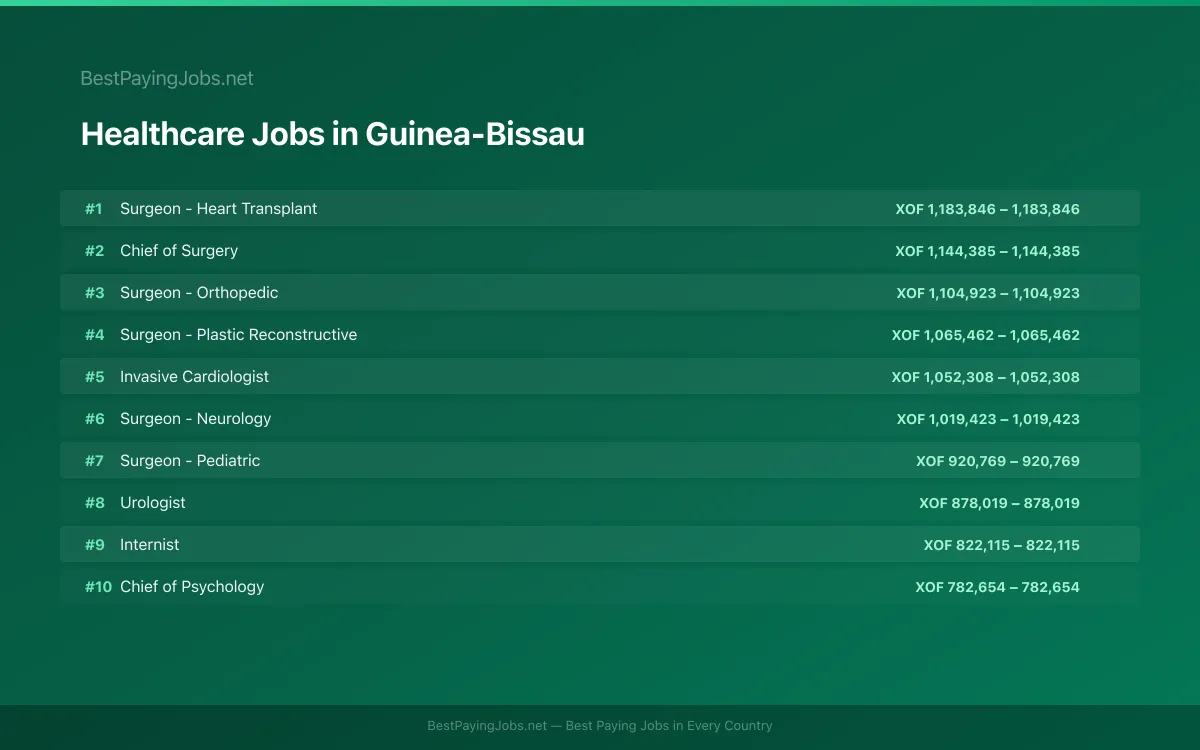This screenshot has height=750, width=1200.
Task: Click rank number #5
Action: coord(94,377)
